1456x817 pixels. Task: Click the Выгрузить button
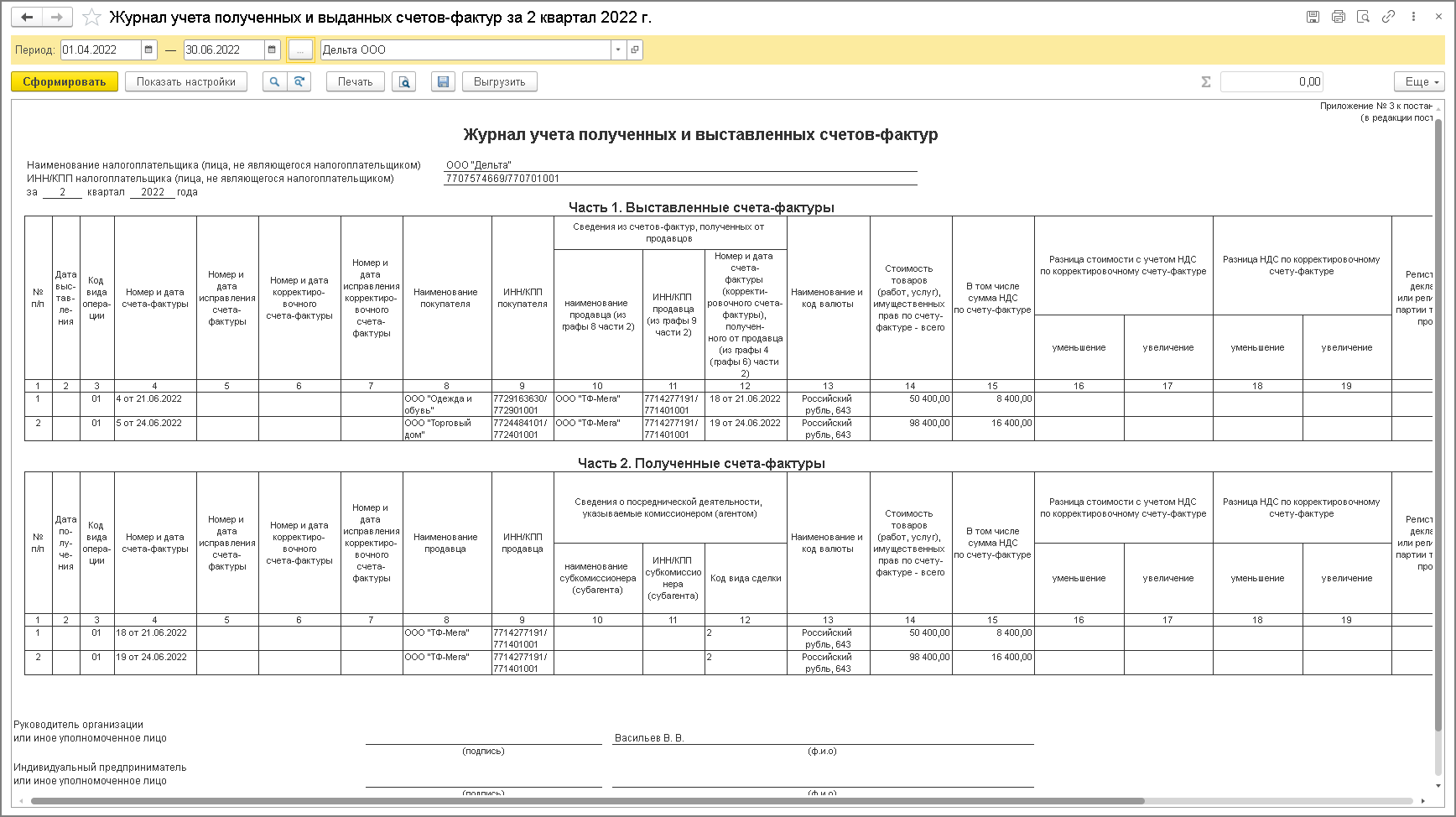coord(500,81)
